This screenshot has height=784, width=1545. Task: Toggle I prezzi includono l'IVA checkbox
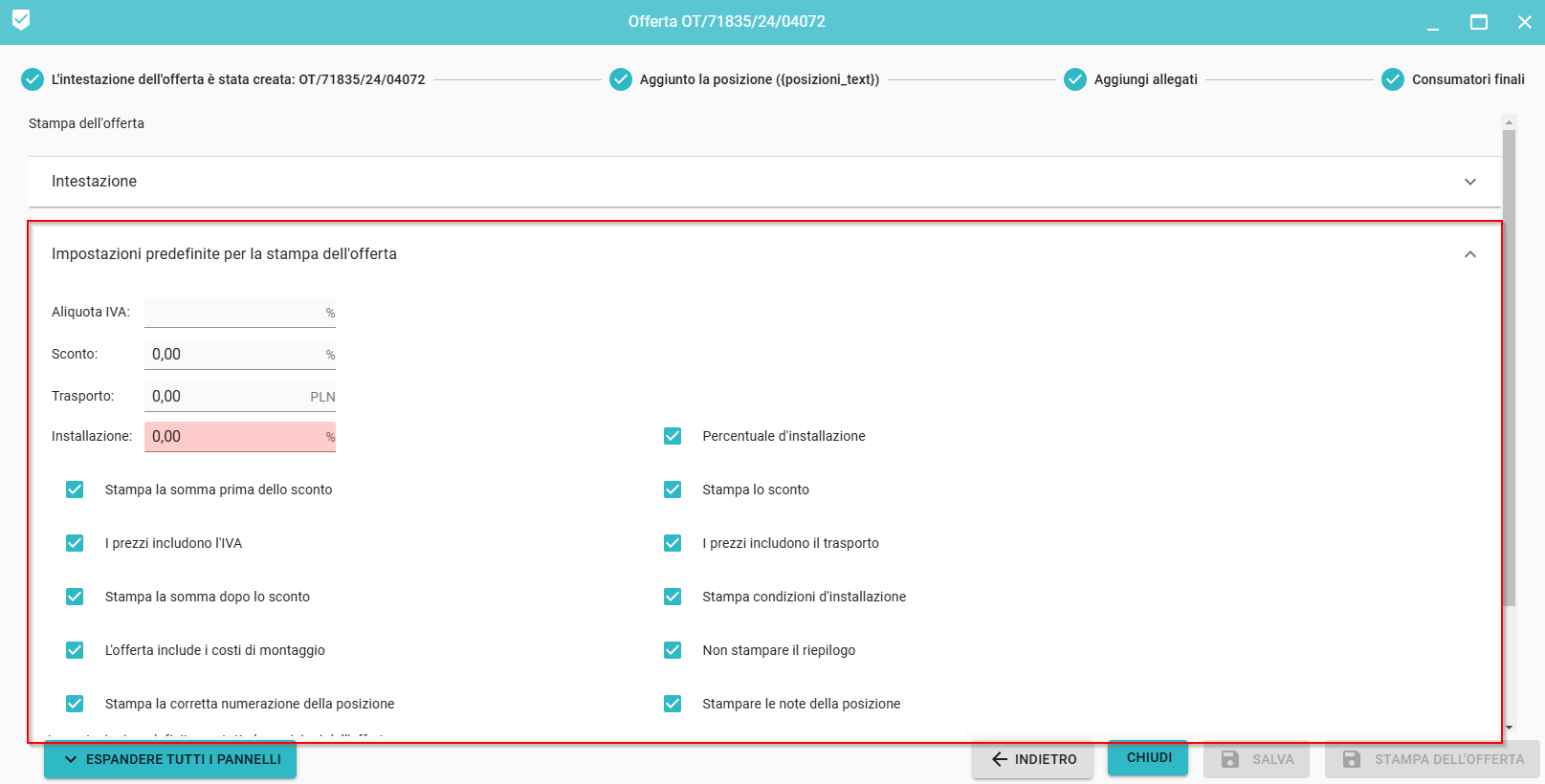tap(75, 543)
